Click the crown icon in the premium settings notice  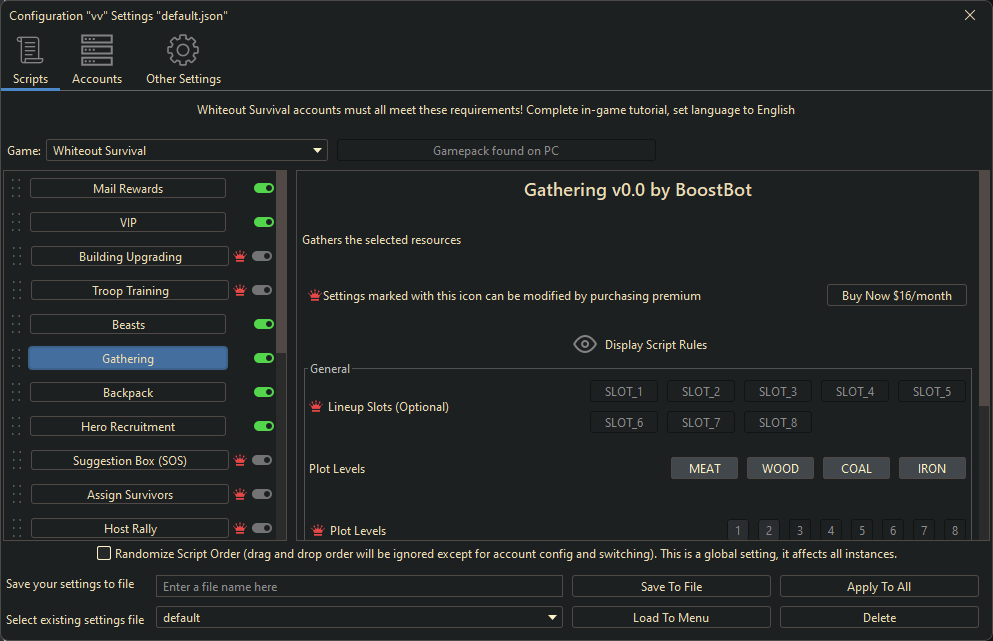point(314,296)
